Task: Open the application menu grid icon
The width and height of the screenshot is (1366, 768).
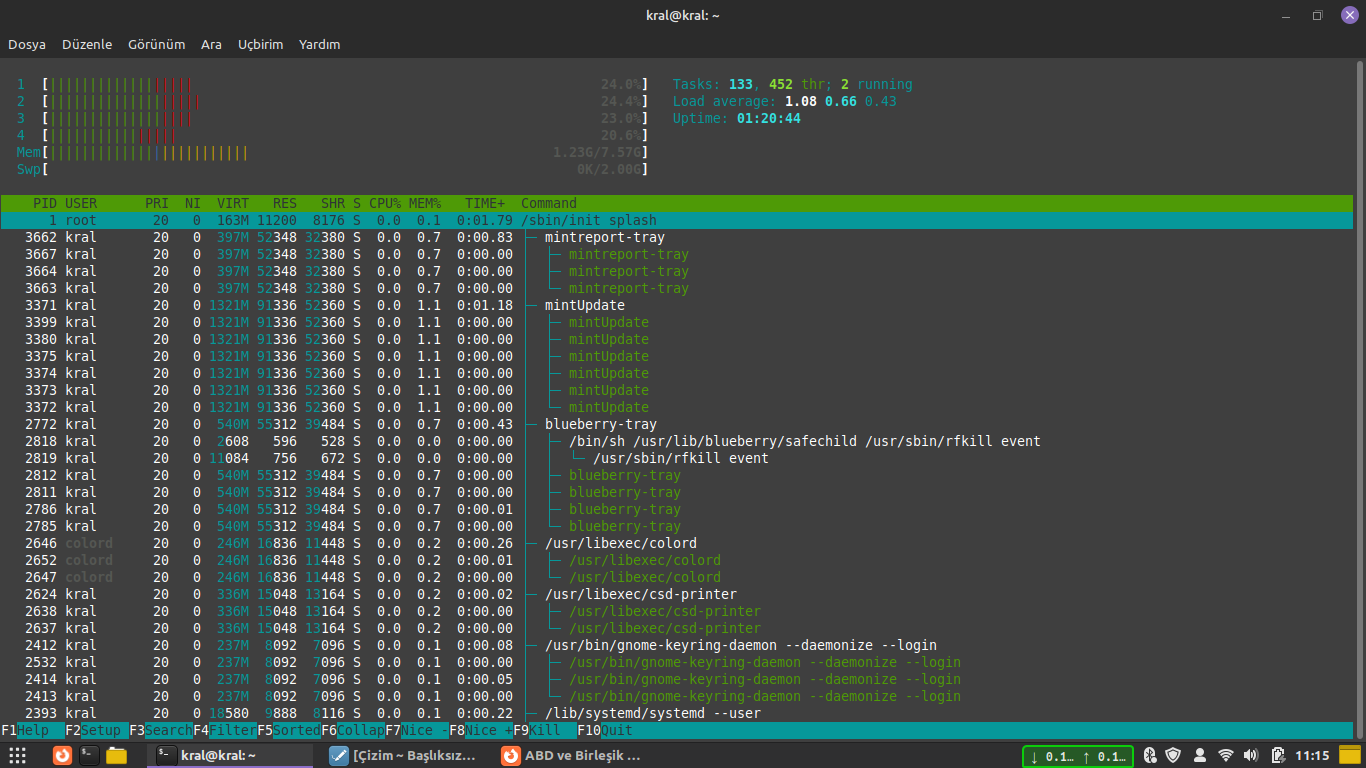Action: point(17,756)
